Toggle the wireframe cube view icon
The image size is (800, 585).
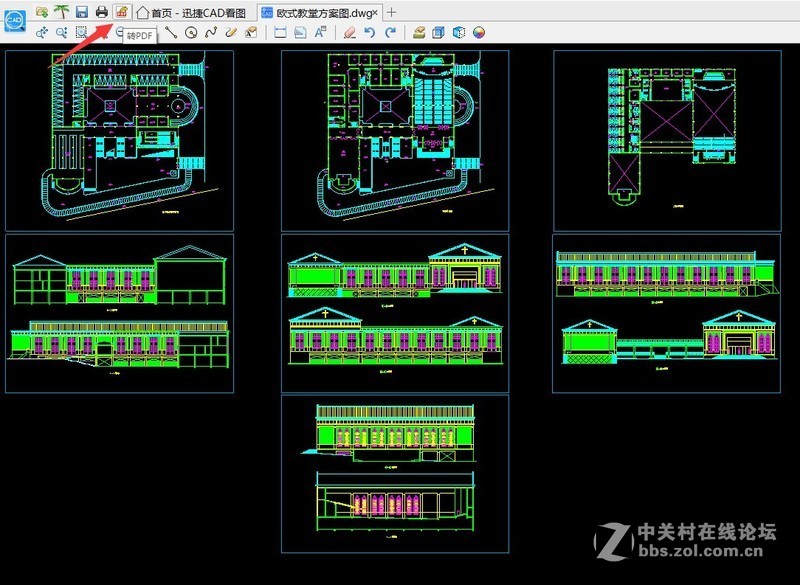coord(459,33)
